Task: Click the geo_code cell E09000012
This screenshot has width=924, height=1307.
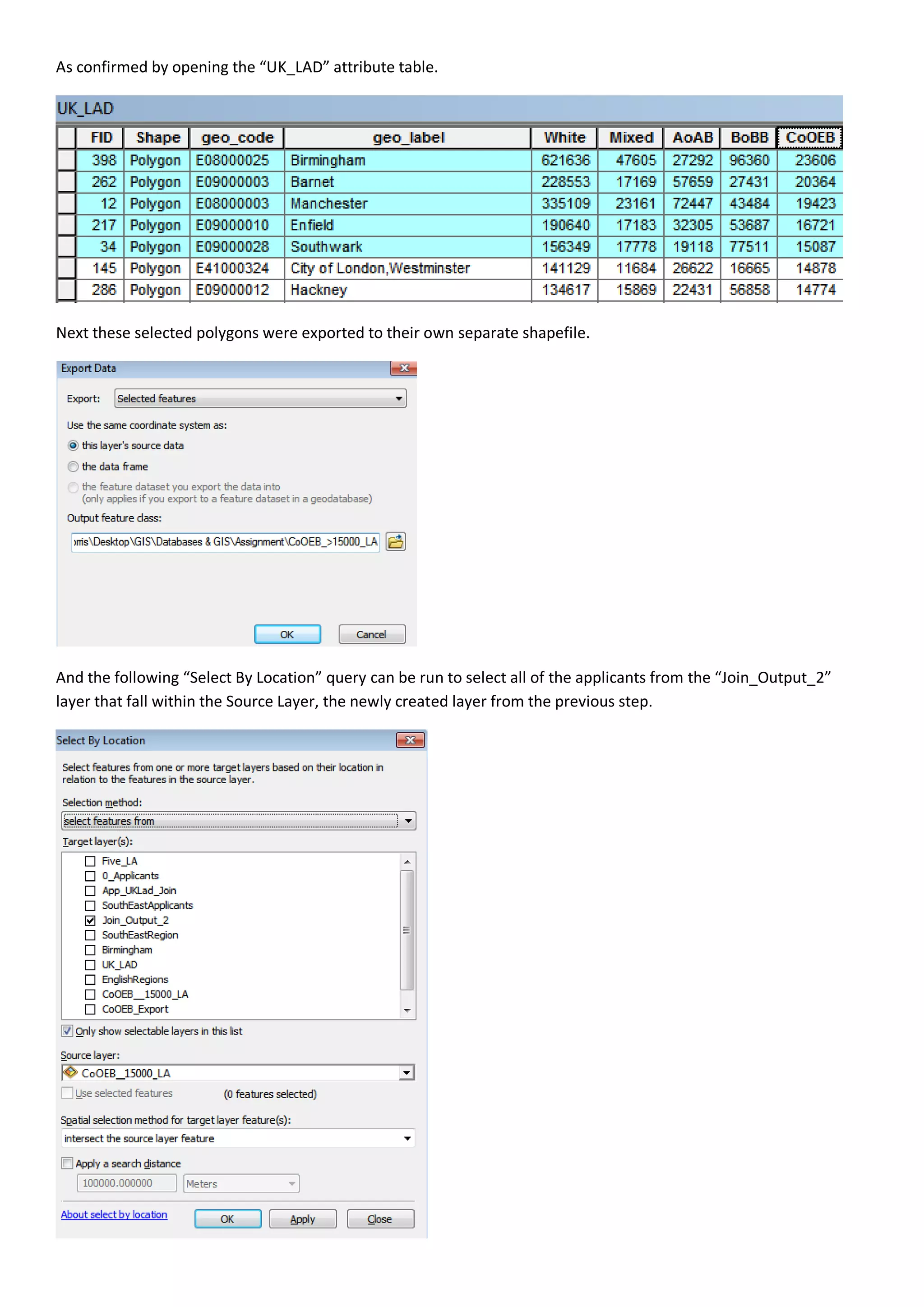Action: click(x=237, y=290)
